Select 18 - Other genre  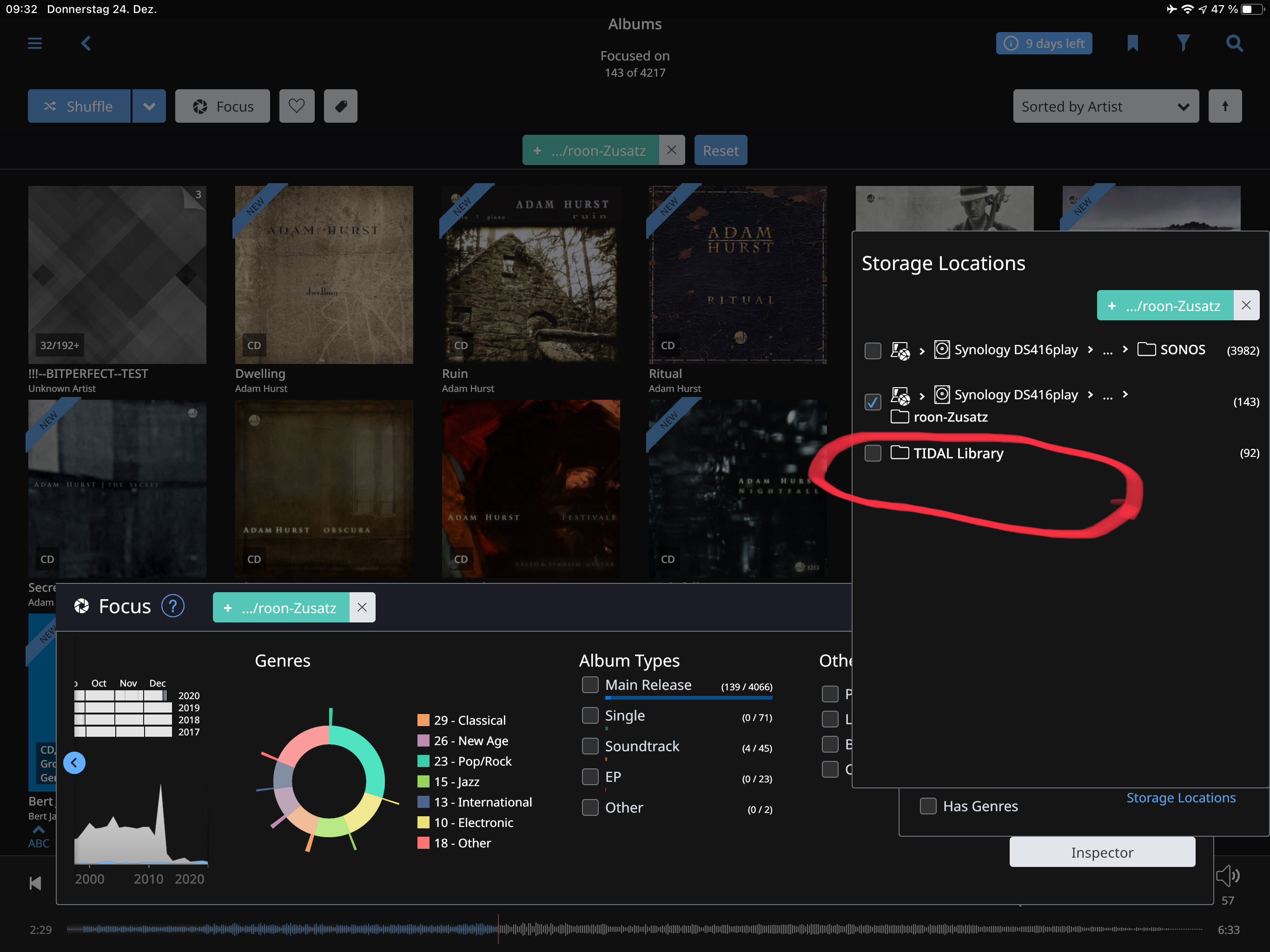[x=455, y=843]
